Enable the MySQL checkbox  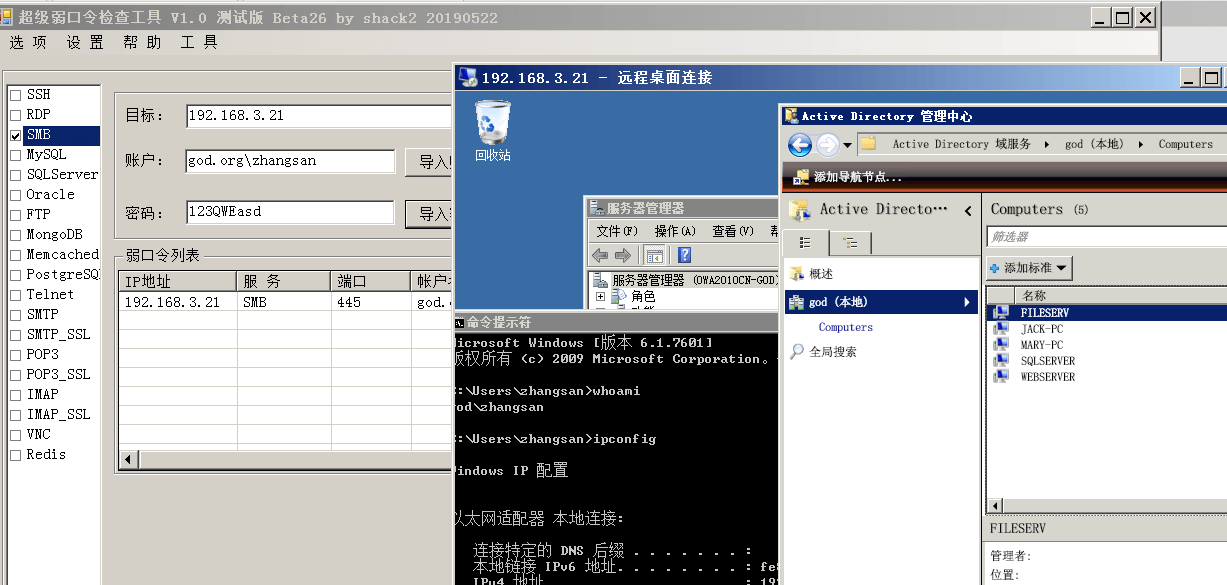tap(16, 155)
